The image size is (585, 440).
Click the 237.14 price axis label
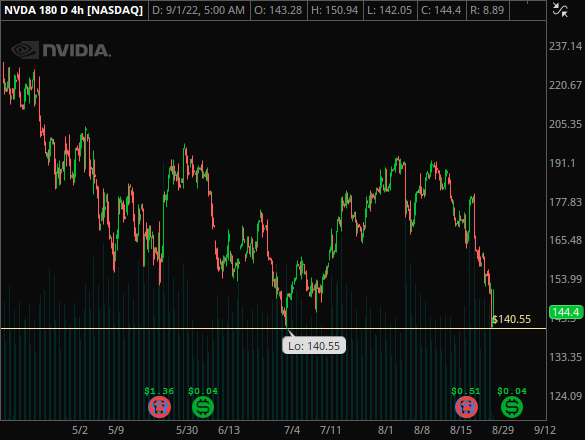[x=565, y=46]
